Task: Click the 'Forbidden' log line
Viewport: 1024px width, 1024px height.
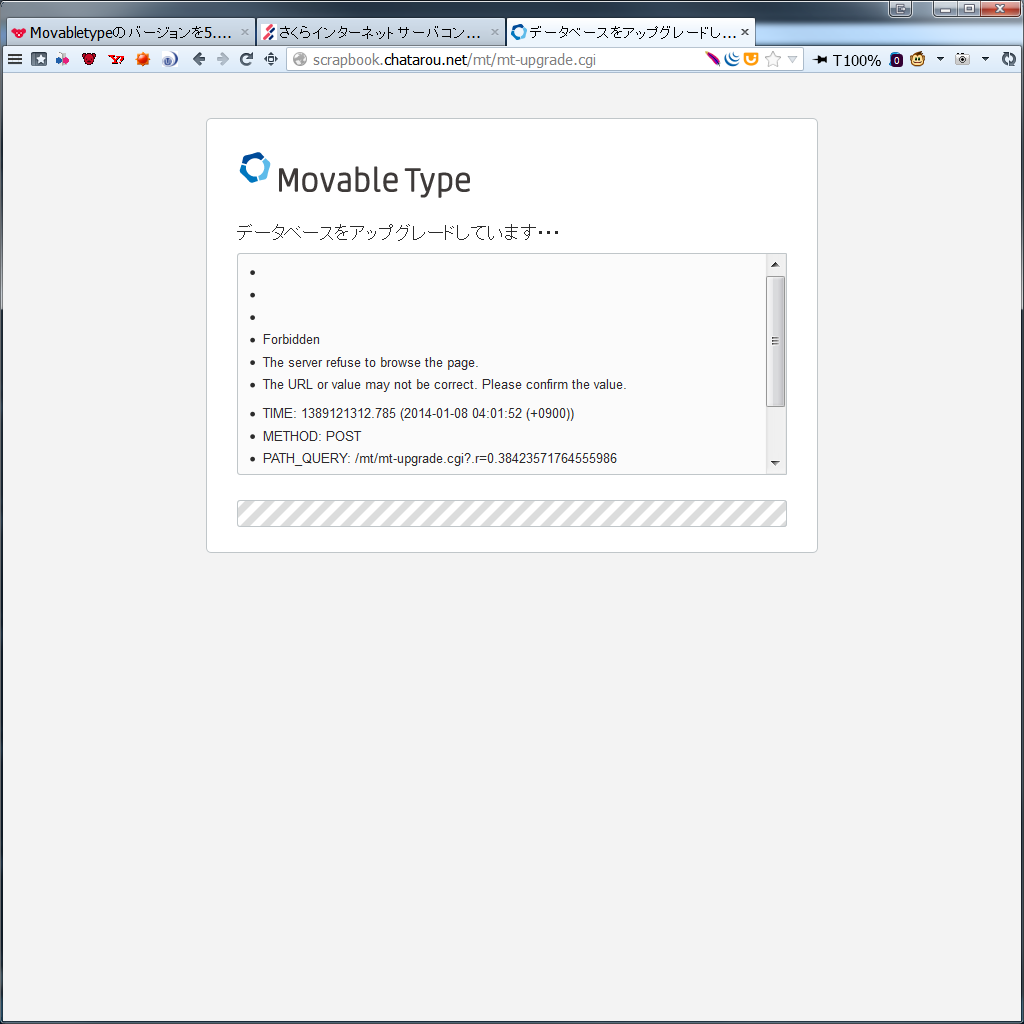Action: click(x=291, y=340)
